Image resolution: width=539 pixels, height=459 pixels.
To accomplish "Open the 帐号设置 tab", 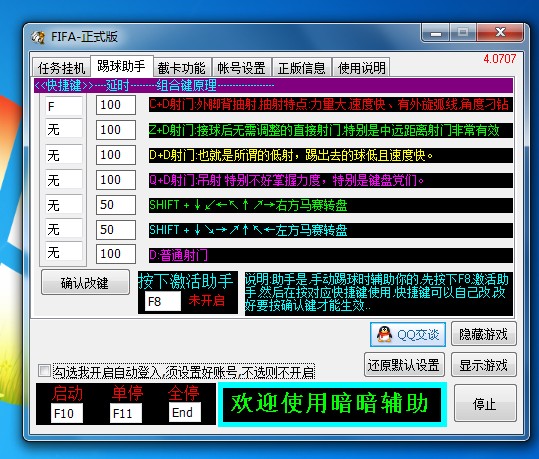I will tap(242, 67).
